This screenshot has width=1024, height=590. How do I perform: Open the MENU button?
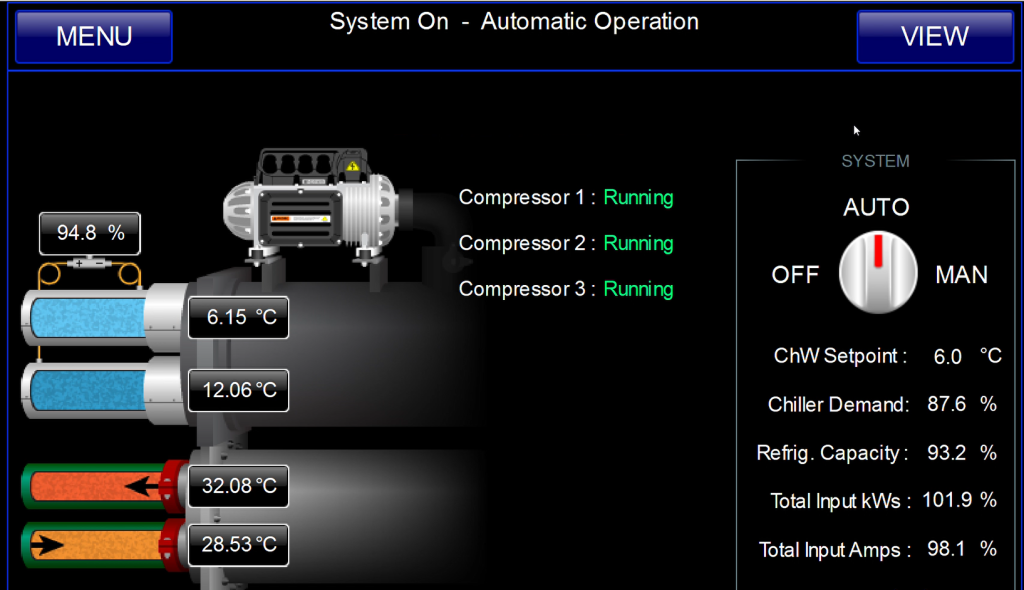94,37
